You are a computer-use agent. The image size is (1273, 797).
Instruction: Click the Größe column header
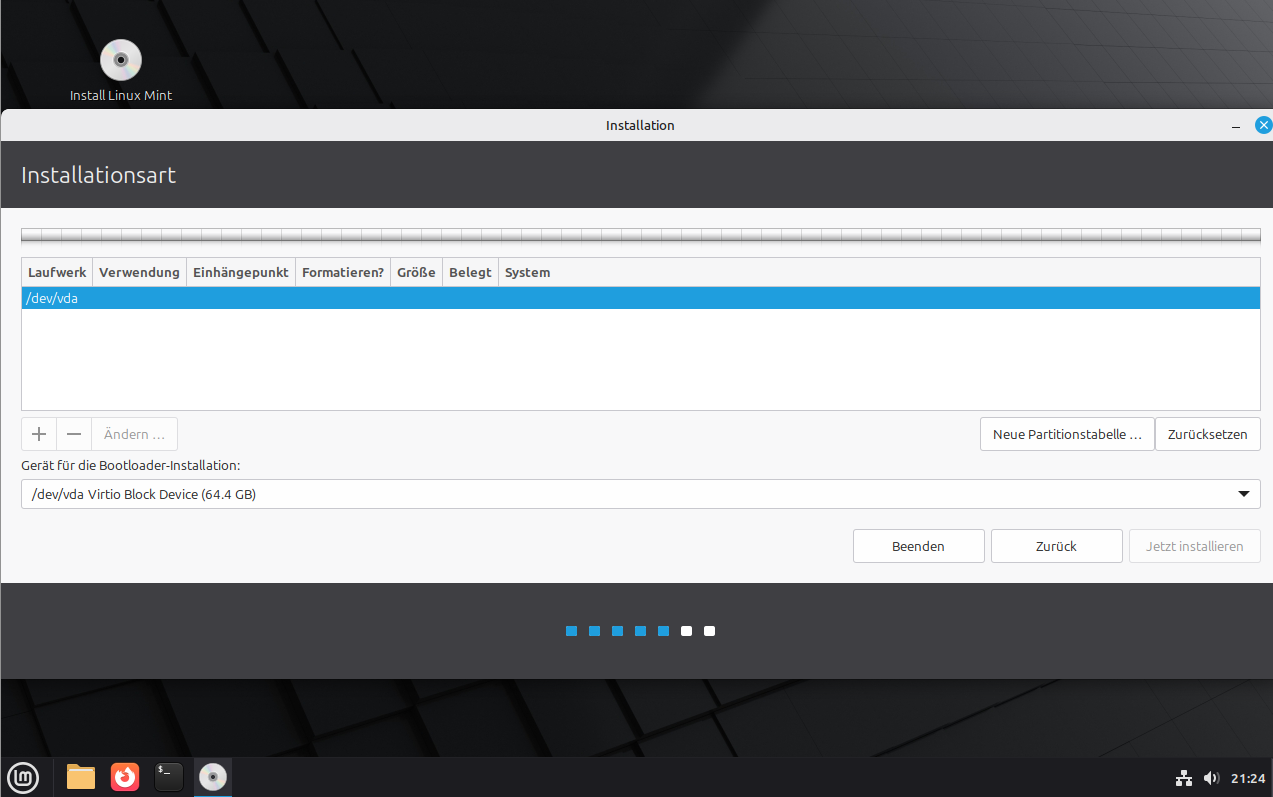tap(416, 272)
